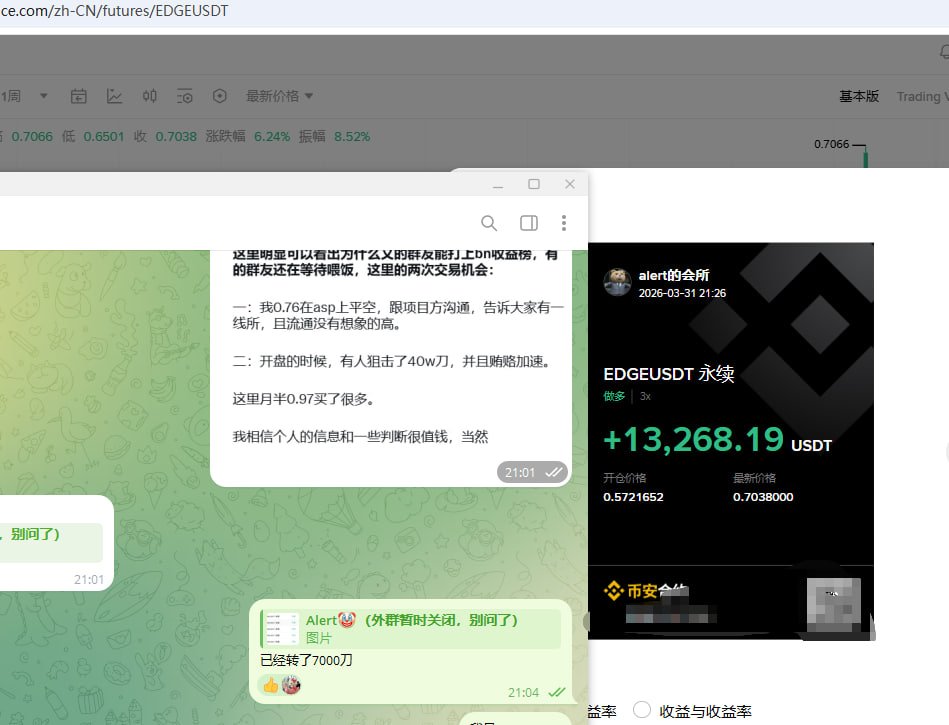Maximize the Telegram window
Image resolution: width=949 pixels, height=725 pixels.
pyautogui.click(x=534, y=184)
